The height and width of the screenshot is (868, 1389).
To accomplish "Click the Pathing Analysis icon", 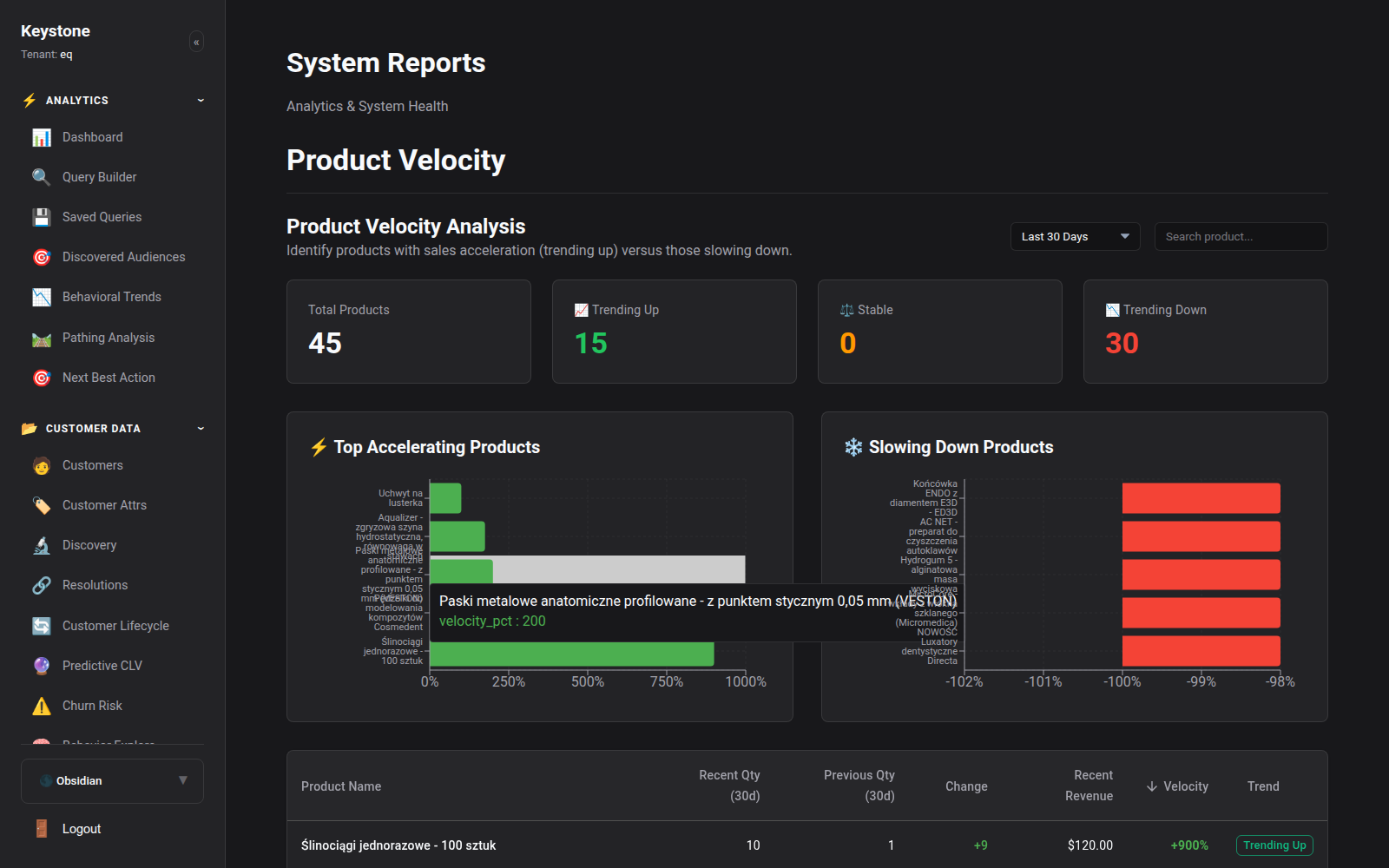I will coord(42,338).
